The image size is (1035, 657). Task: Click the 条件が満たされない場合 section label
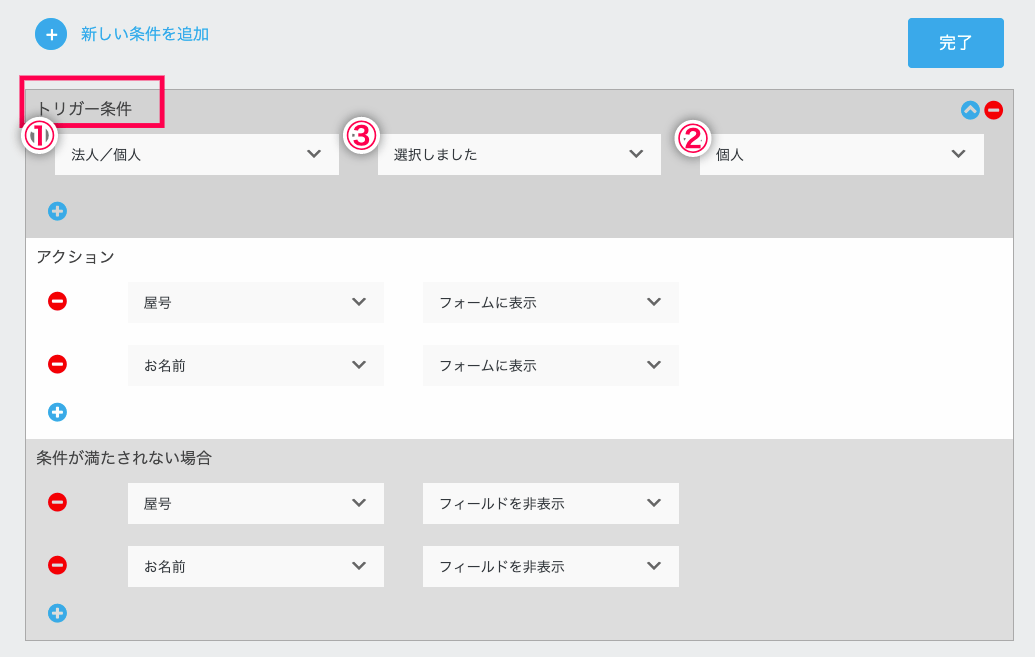coord(123,458)
